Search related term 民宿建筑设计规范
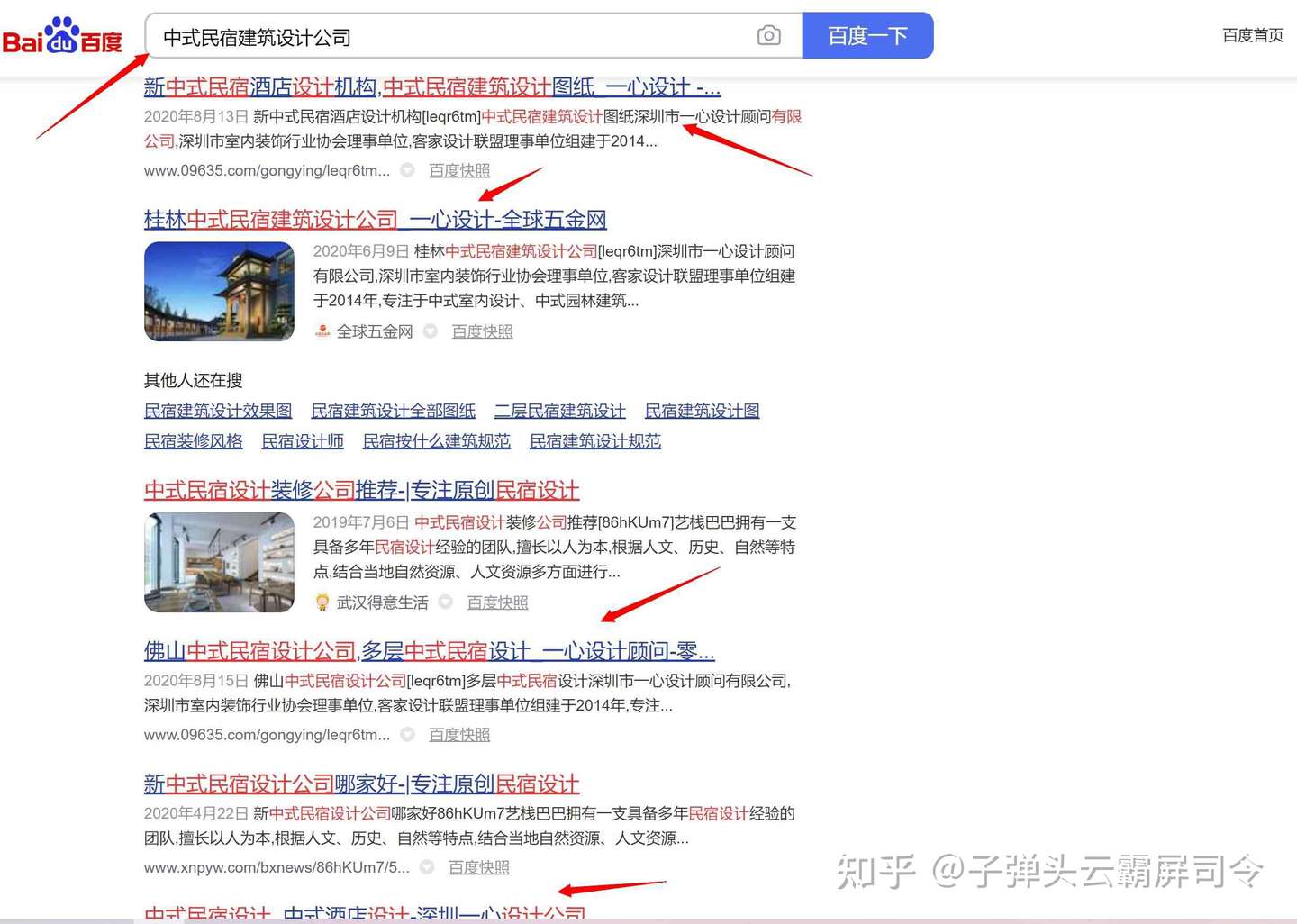Screen dimensions: 1297x924 point(594,441)
